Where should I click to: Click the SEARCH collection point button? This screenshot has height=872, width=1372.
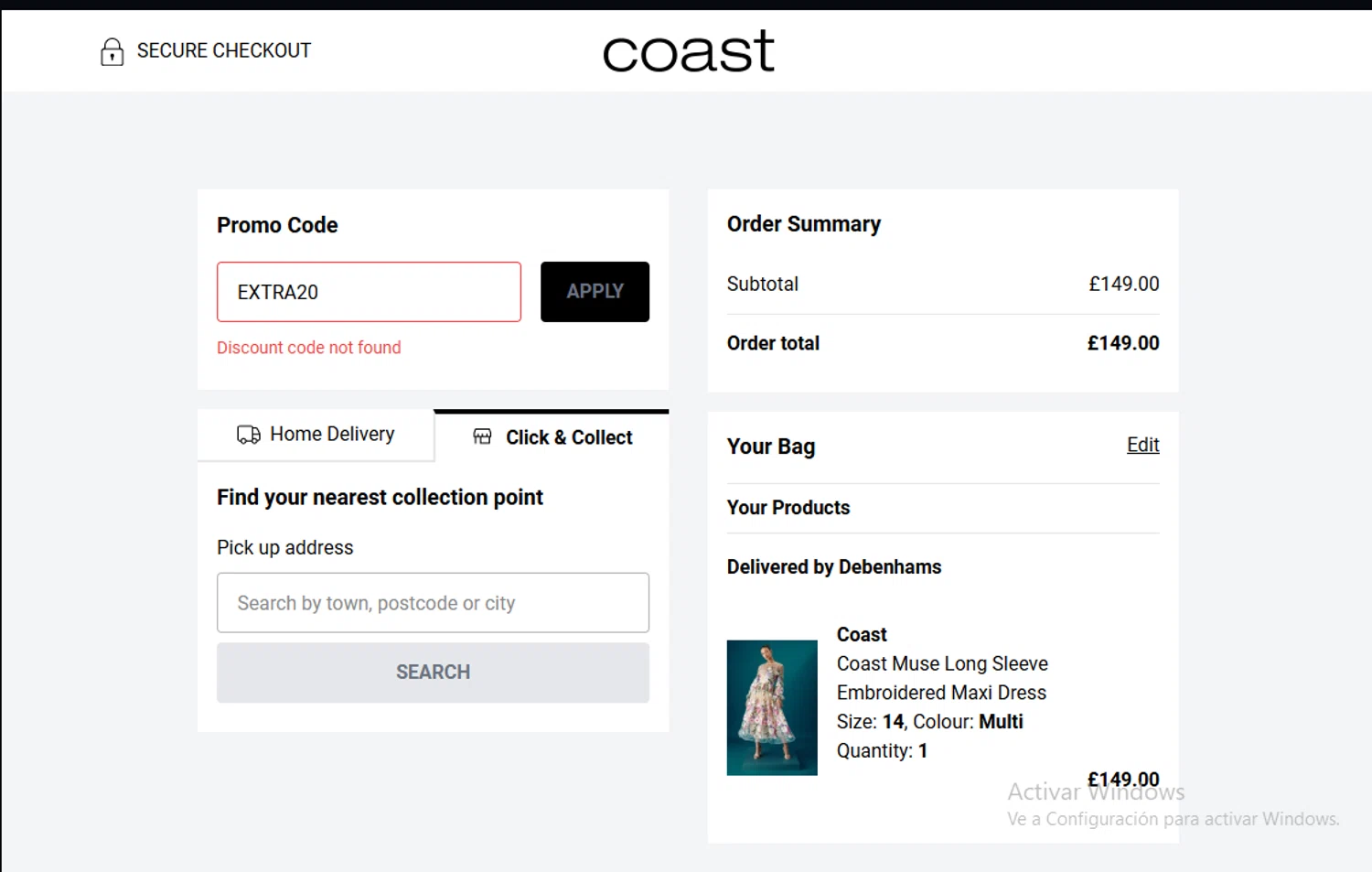[433, 673]
